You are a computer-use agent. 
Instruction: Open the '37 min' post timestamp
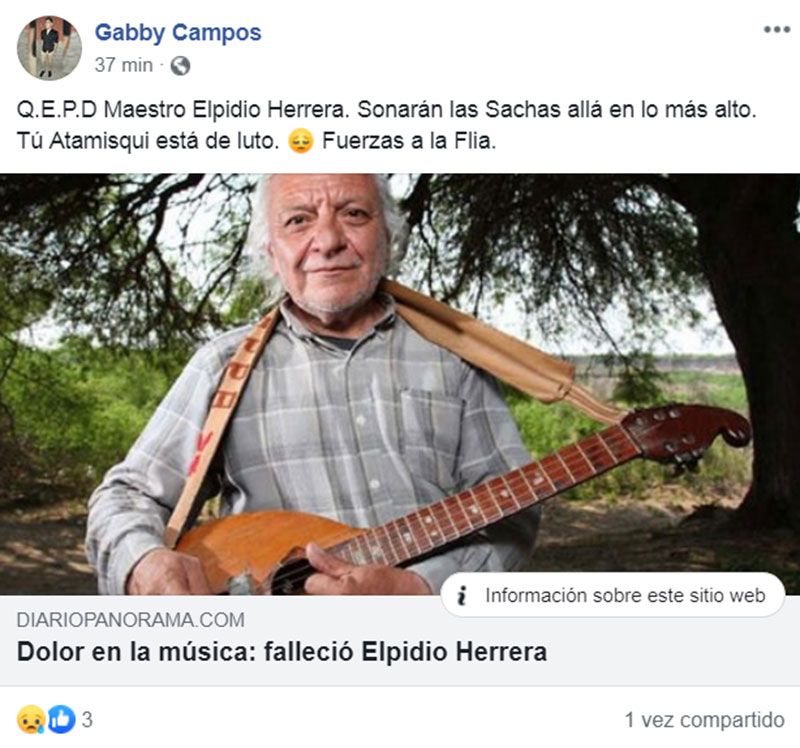[123, 65]
